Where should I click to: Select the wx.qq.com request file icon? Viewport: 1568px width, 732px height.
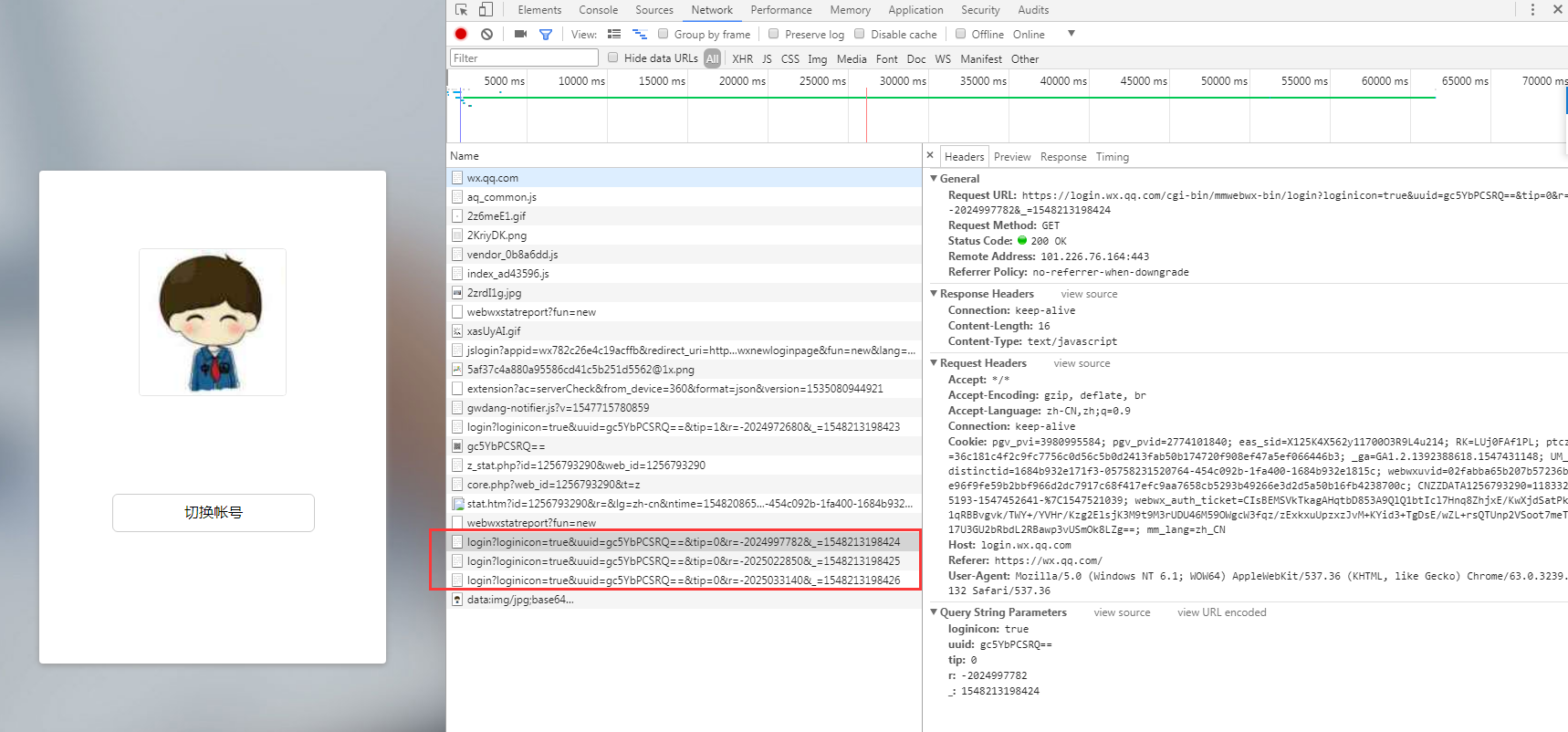pyautogui.click(x=457, y=178)
